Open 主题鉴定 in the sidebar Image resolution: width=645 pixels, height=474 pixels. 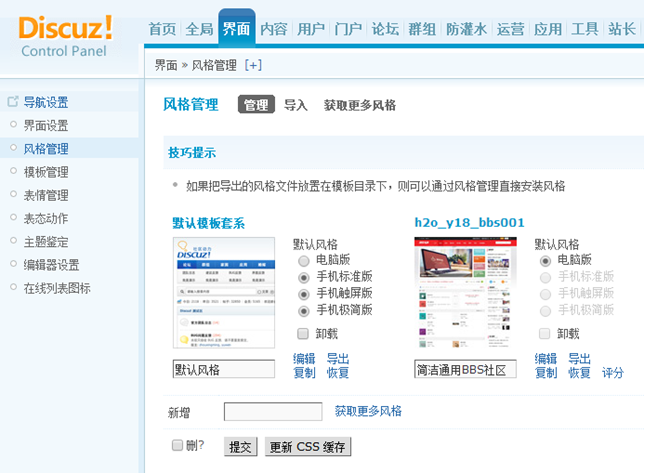46,242
